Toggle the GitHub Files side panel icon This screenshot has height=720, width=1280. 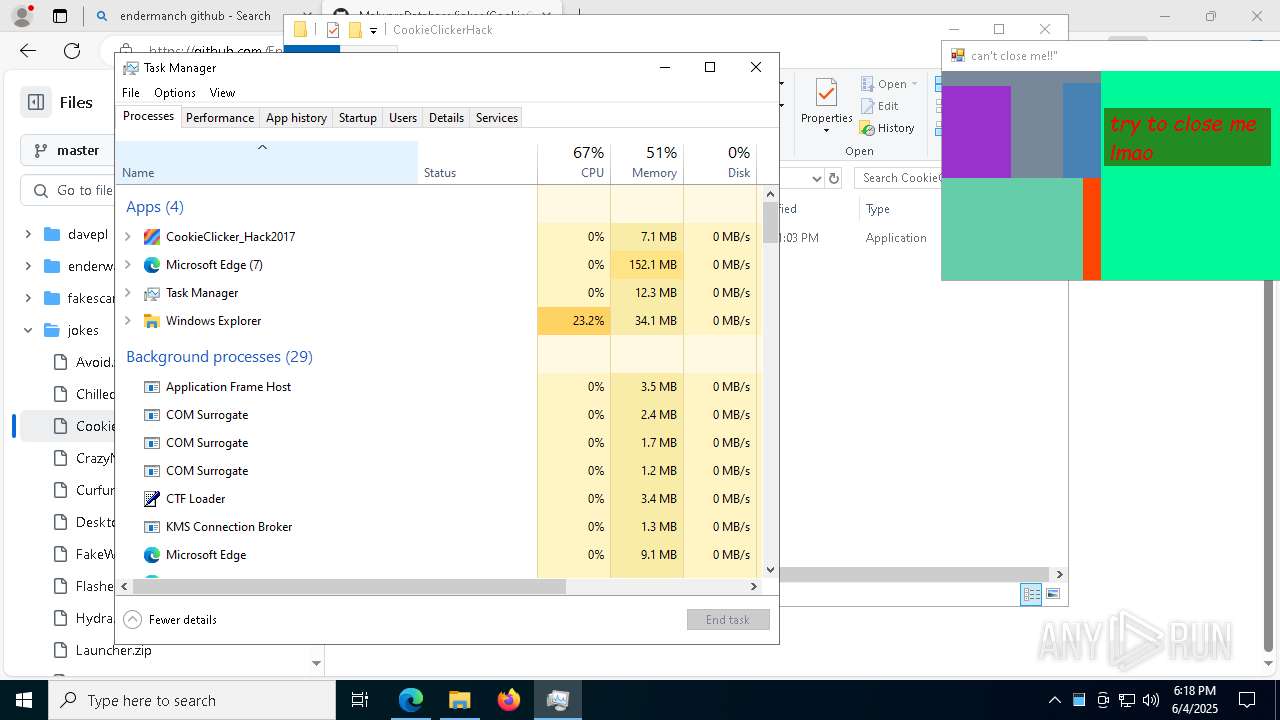[36, 102]
